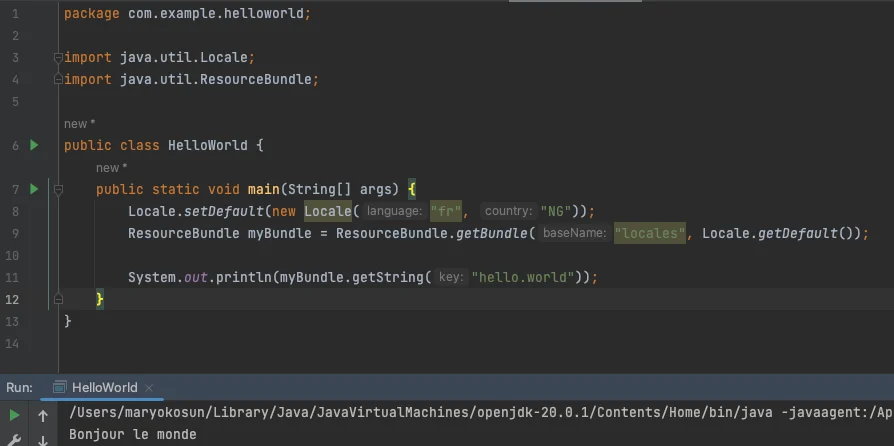Click the 'language:' parameter hint
Image resolution: width=894 pixels, height=446 pixels.
pyautogui.click(x=393, y=211)
